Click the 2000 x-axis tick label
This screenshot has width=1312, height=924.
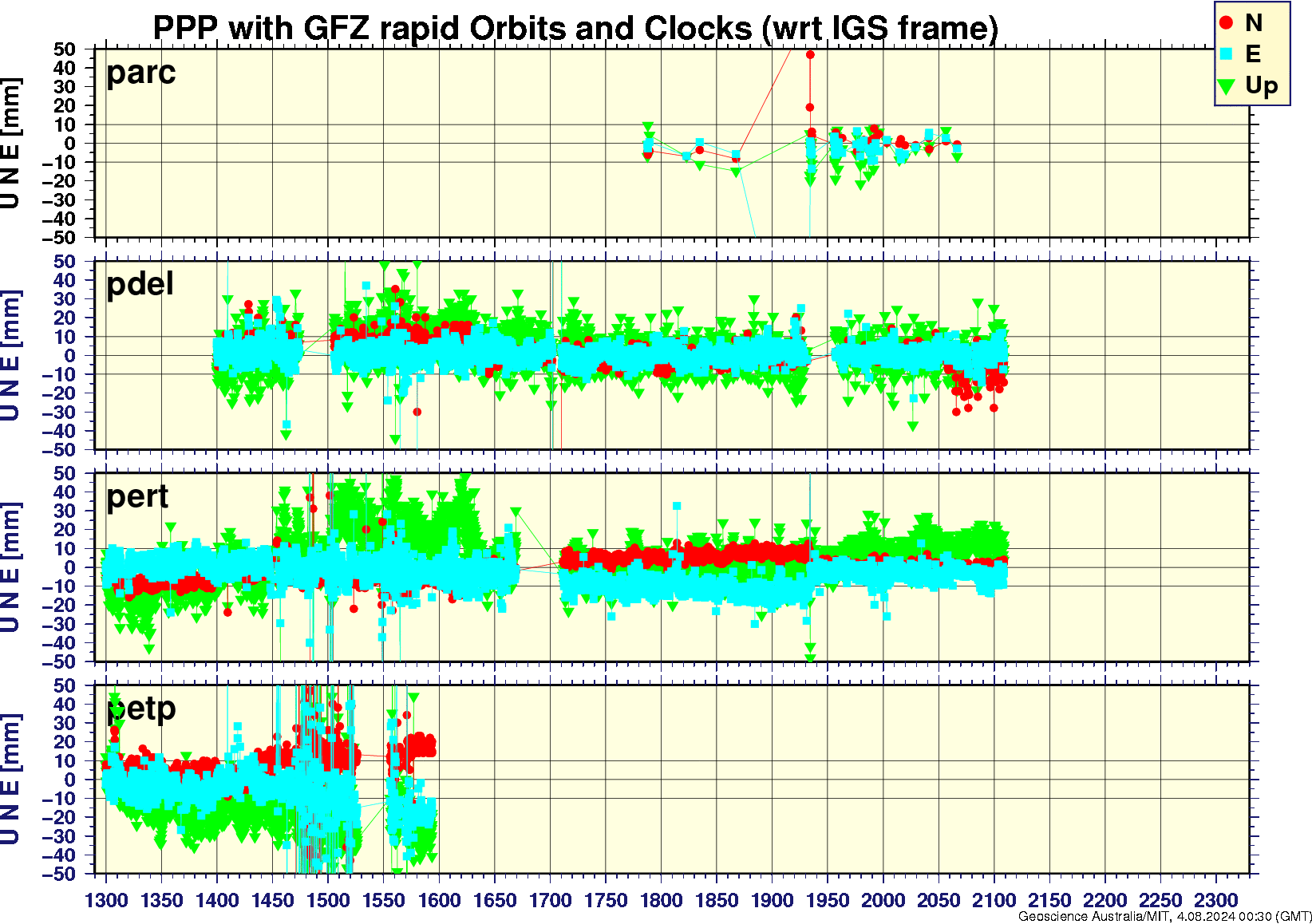point(883,900)
